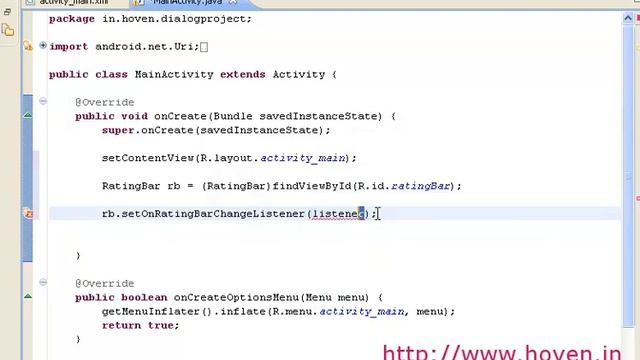Click the vertical scrollbar thumb of the editor
640x360 pixels.
(628, 176)
